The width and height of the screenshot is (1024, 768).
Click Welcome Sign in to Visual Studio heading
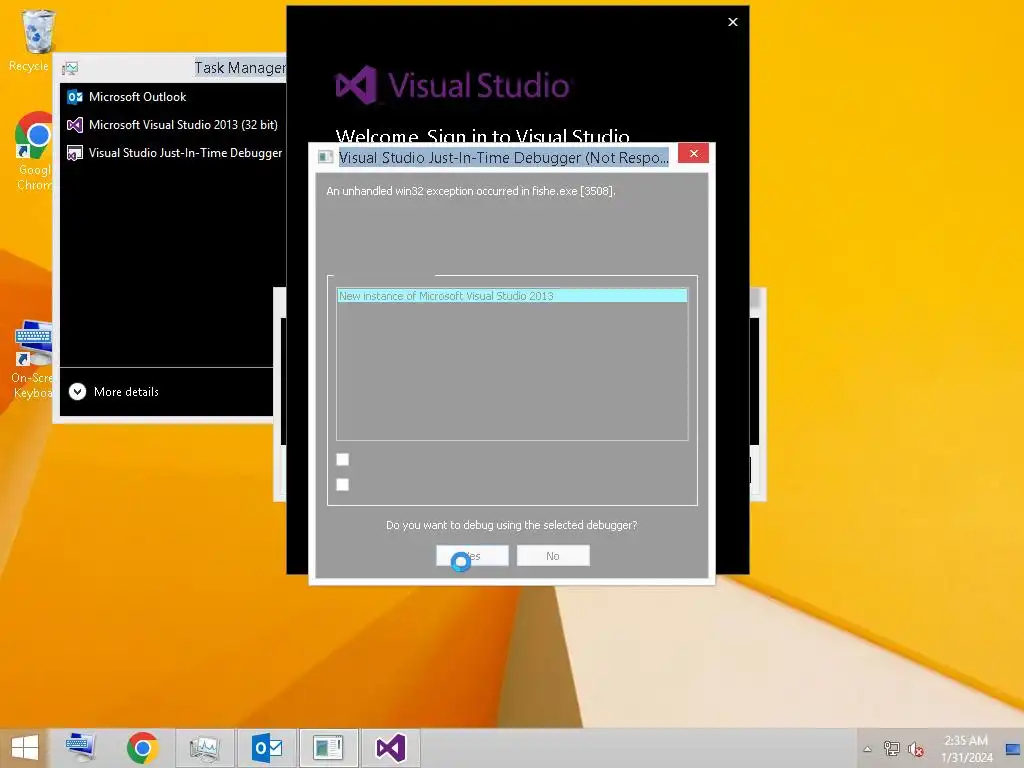pos(483,135)
